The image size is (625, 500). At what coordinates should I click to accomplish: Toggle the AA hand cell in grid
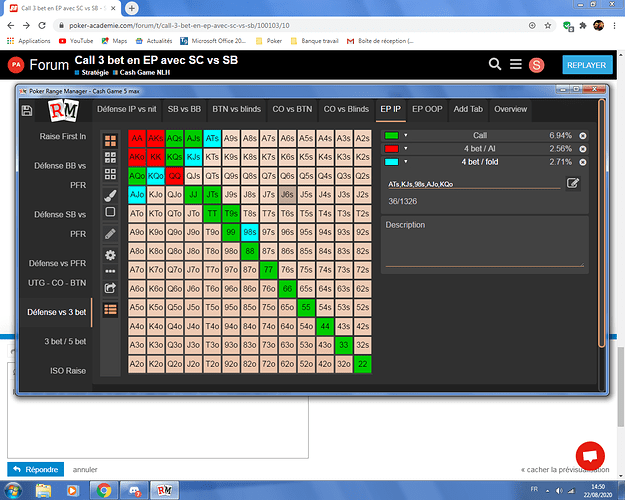(x=136, y=139)
